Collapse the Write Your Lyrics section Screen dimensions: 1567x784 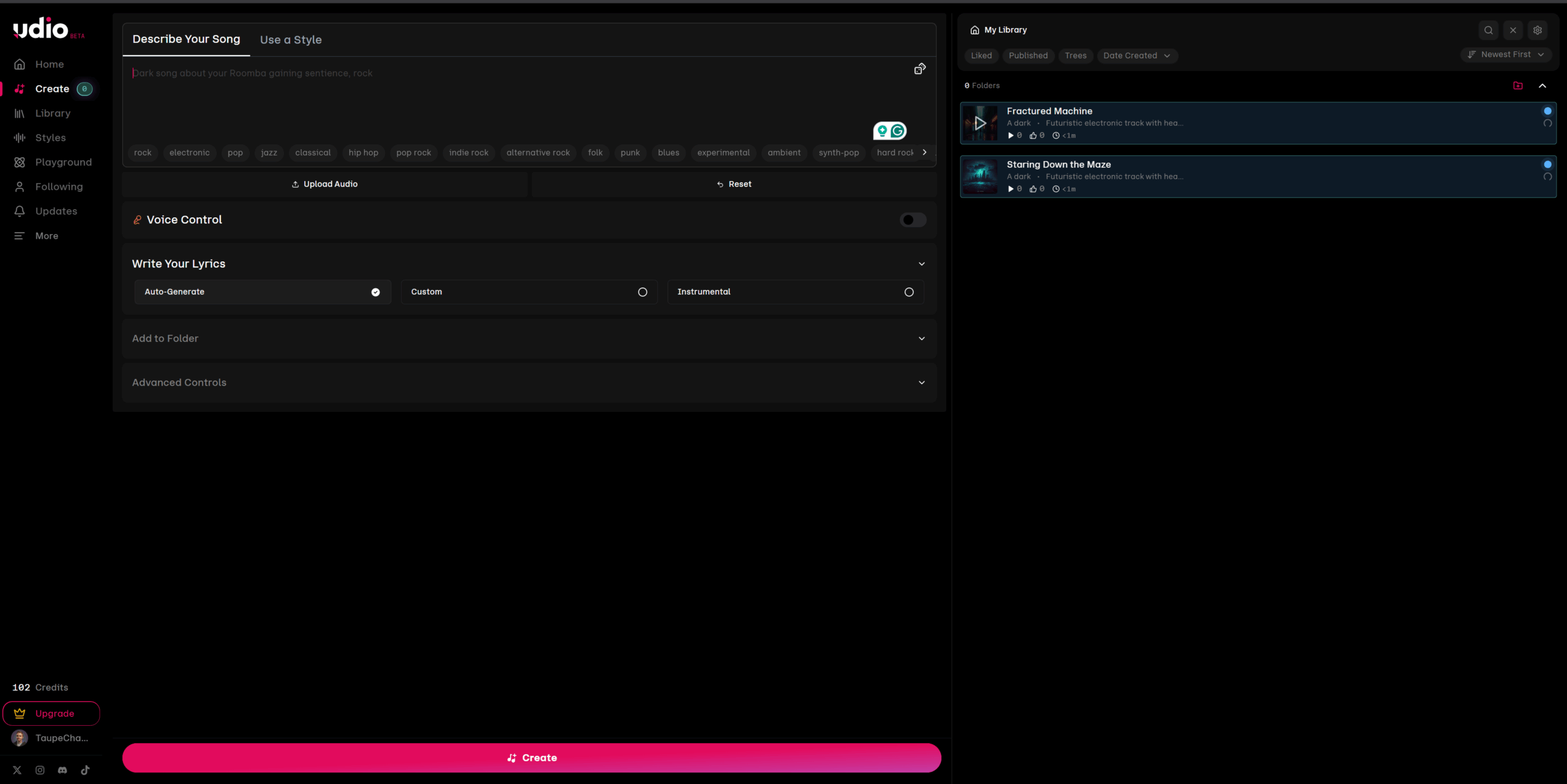click(x=922, y=264)
